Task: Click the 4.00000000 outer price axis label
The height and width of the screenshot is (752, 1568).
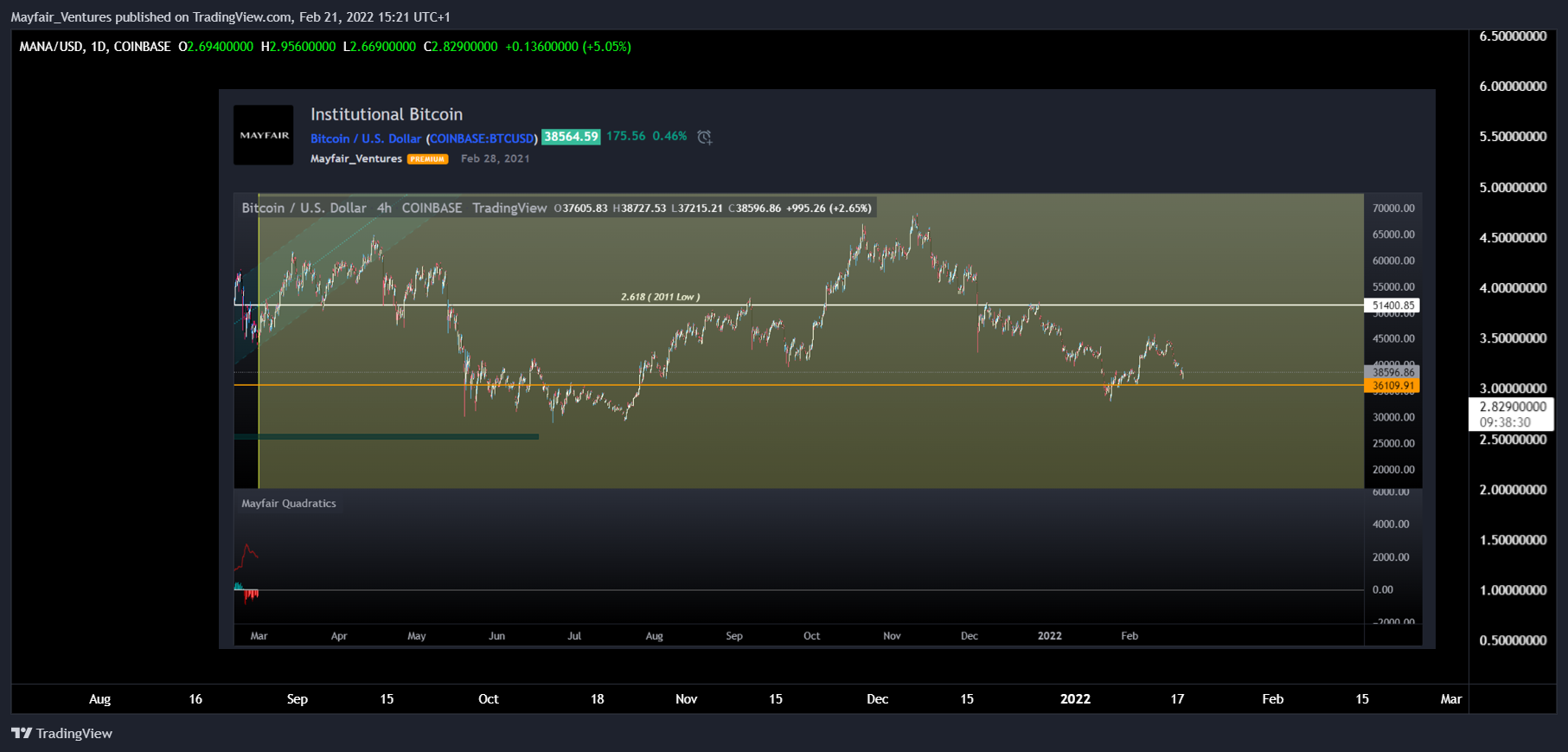Action: pyautogui.click(x=1513, y=288)
